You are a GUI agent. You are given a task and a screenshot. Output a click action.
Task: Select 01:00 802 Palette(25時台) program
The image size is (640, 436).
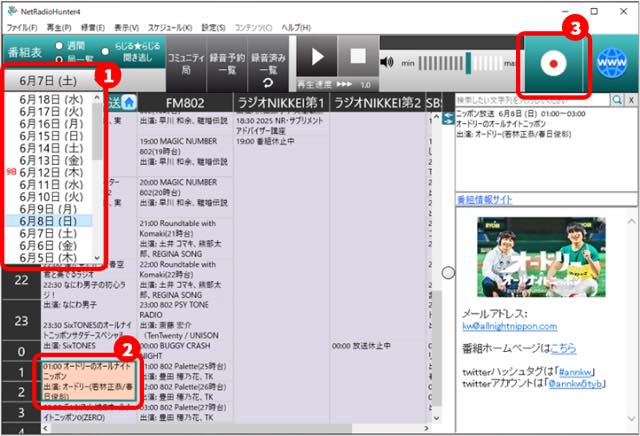coord(185,371)
